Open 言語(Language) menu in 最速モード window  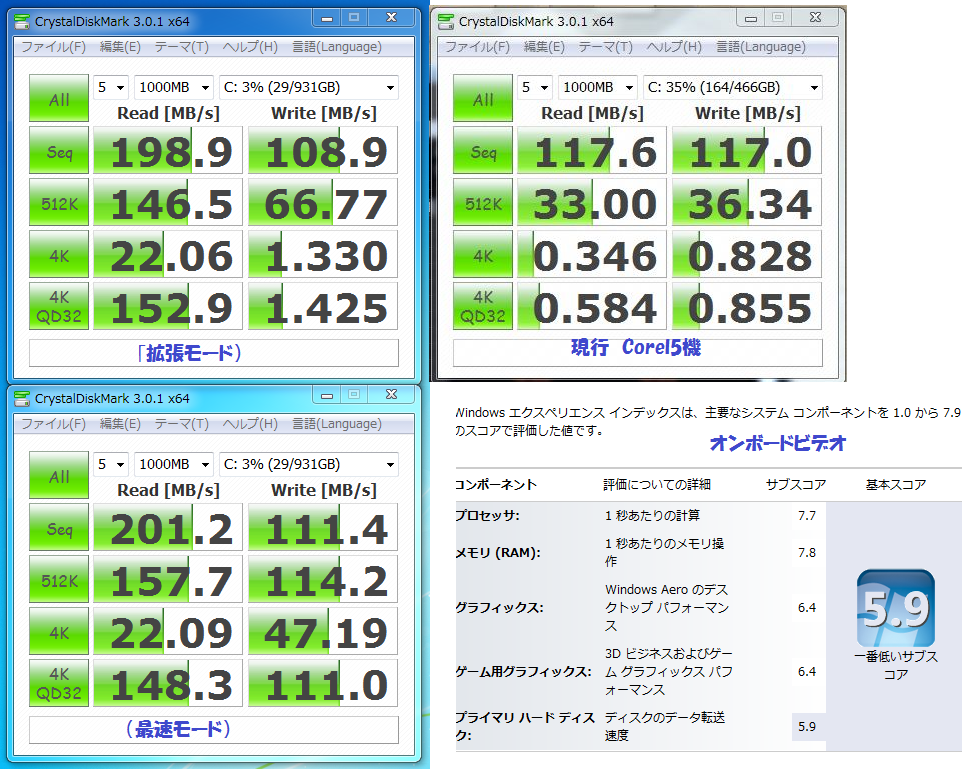[x=337, y=424]
